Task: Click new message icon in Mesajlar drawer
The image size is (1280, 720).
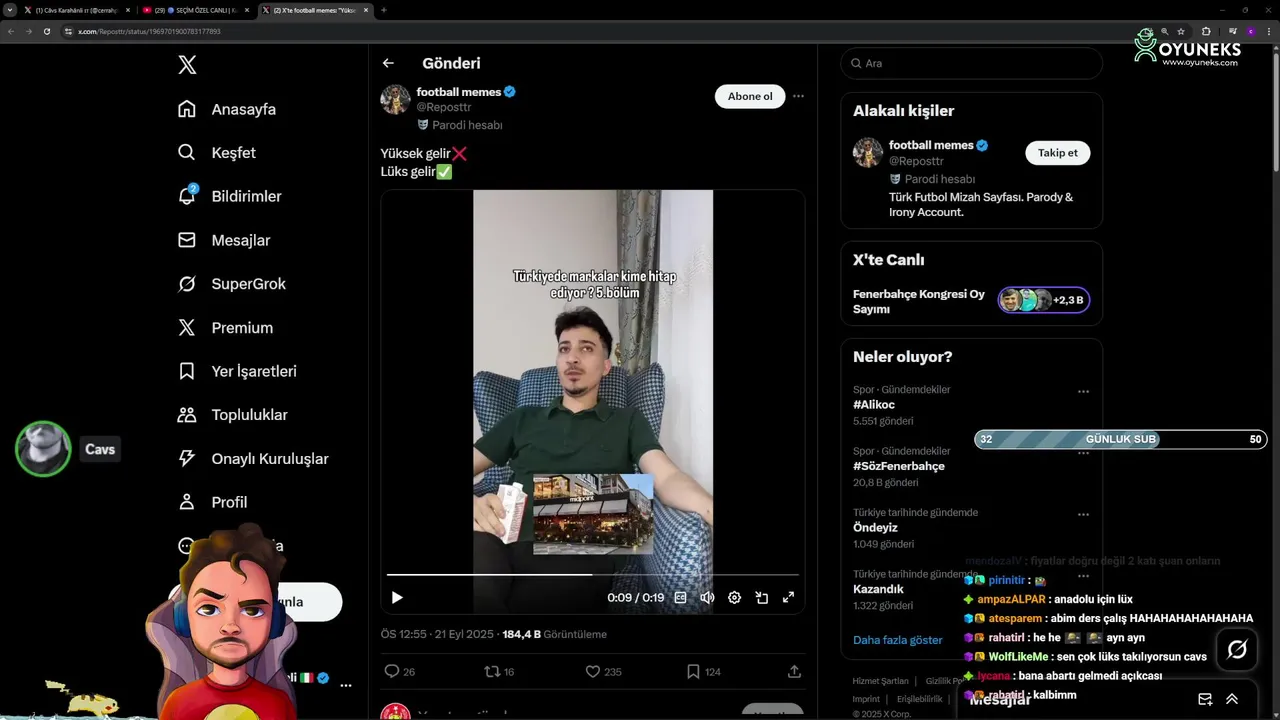Action: click(1205, 699)
